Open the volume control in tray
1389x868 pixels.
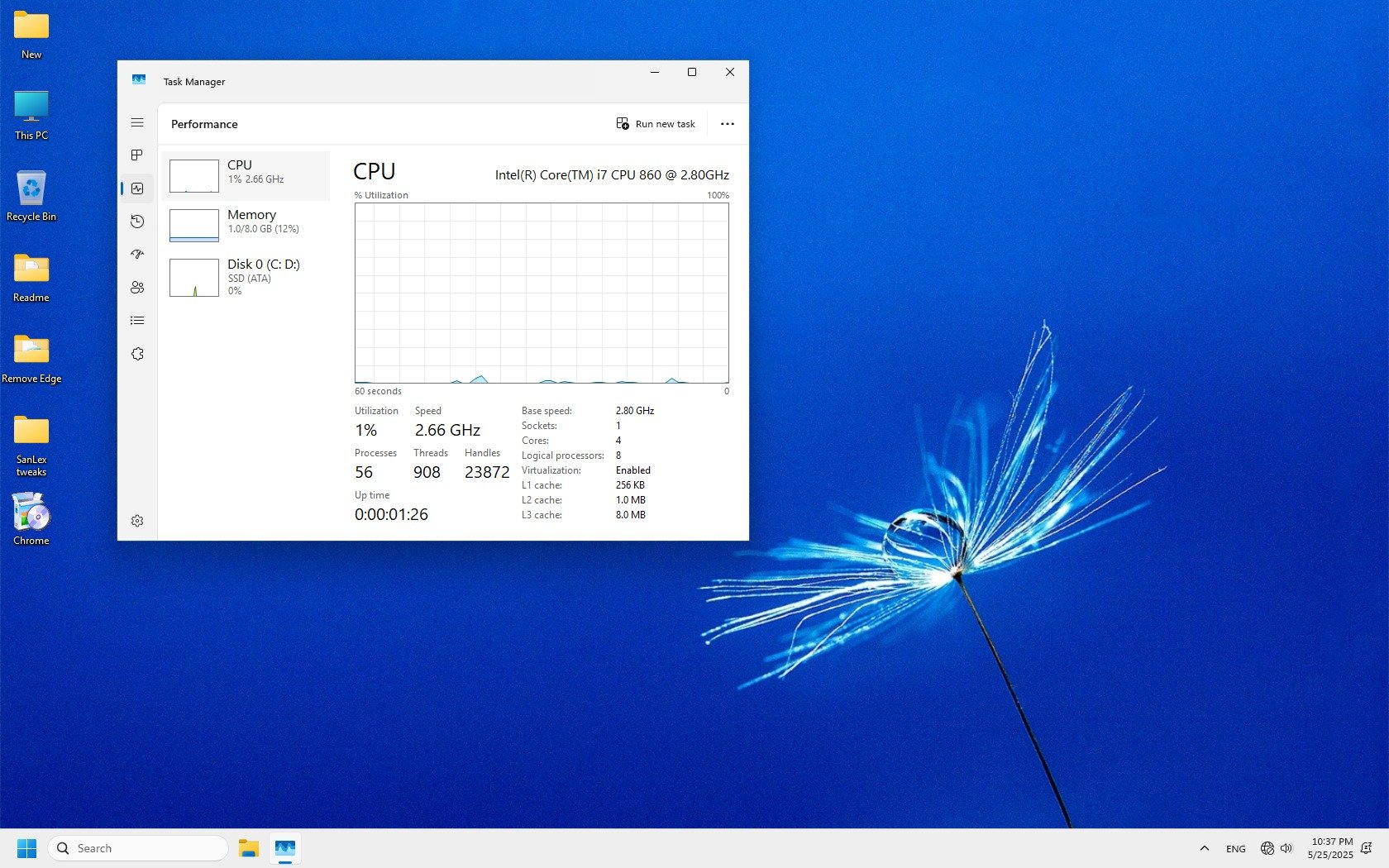[1286, 848]
